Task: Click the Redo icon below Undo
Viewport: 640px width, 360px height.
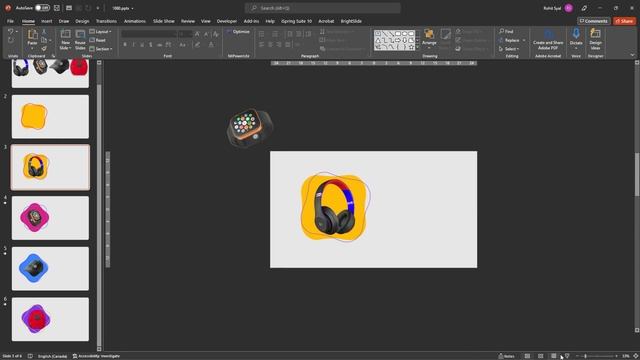Action: pos(11,40)
